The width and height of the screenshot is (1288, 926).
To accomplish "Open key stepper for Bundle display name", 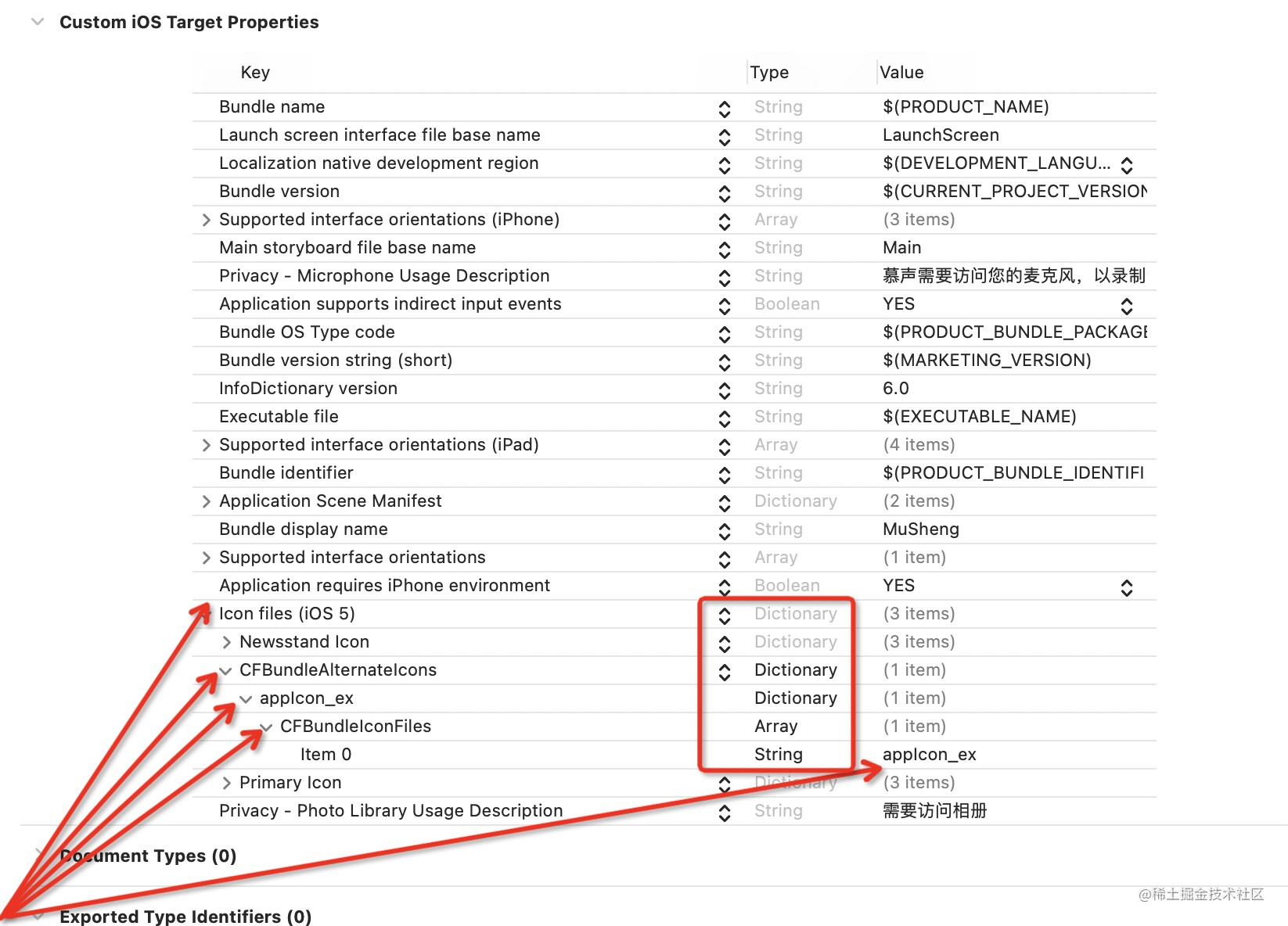I will 725,531.
